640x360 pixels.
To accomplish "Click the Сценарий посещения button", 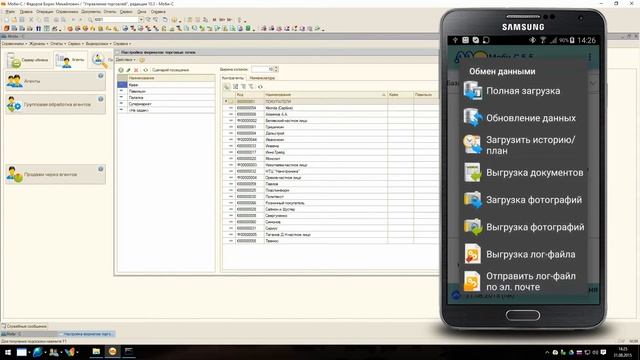I will (x=170, y=70).
